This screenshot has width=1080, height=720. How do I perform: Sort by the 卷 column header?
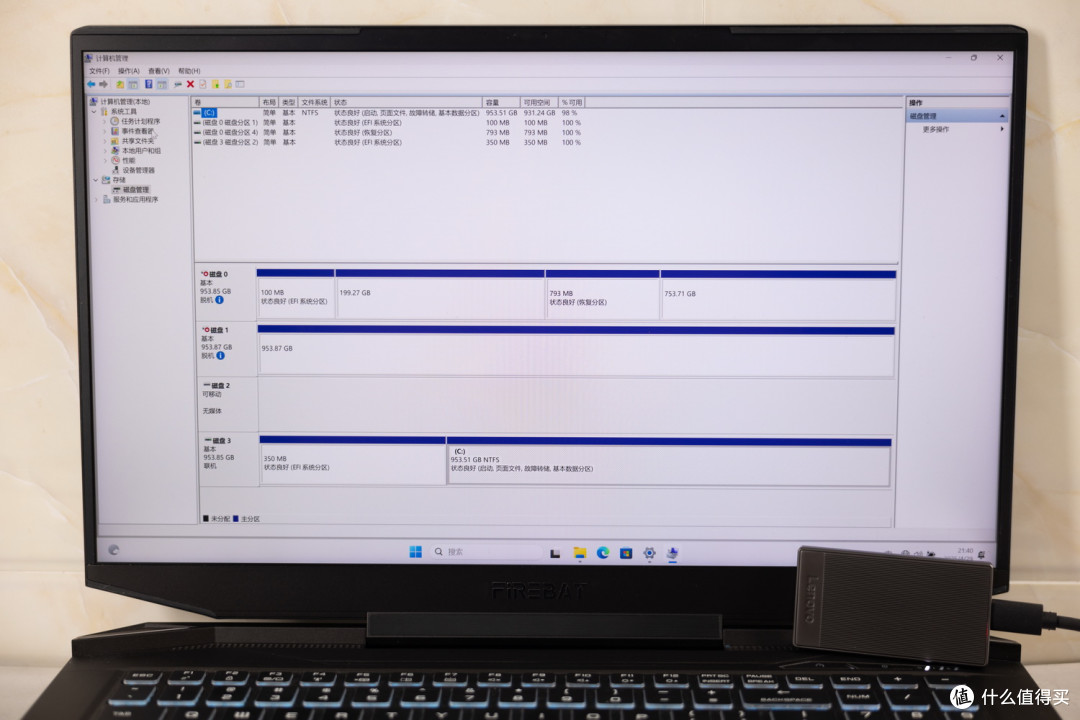225,102
